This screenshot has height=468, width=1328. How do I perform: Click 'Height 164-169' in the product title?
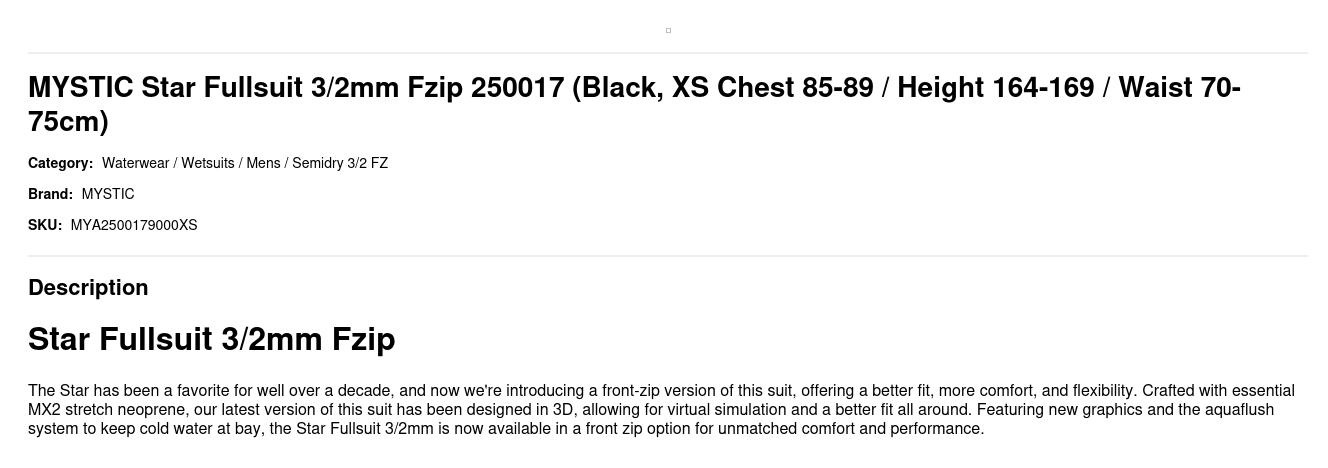995,88
